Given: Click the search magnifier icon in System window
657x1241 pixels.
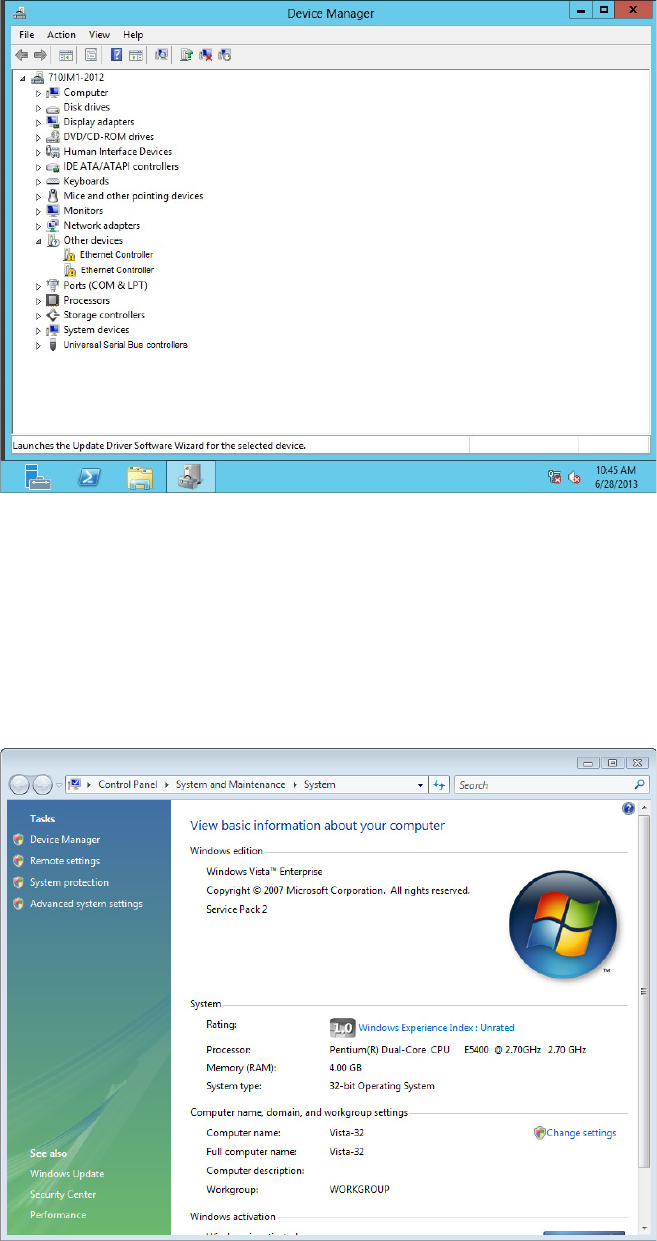Looking at the screenshot, I should click(x=639, y=785).
